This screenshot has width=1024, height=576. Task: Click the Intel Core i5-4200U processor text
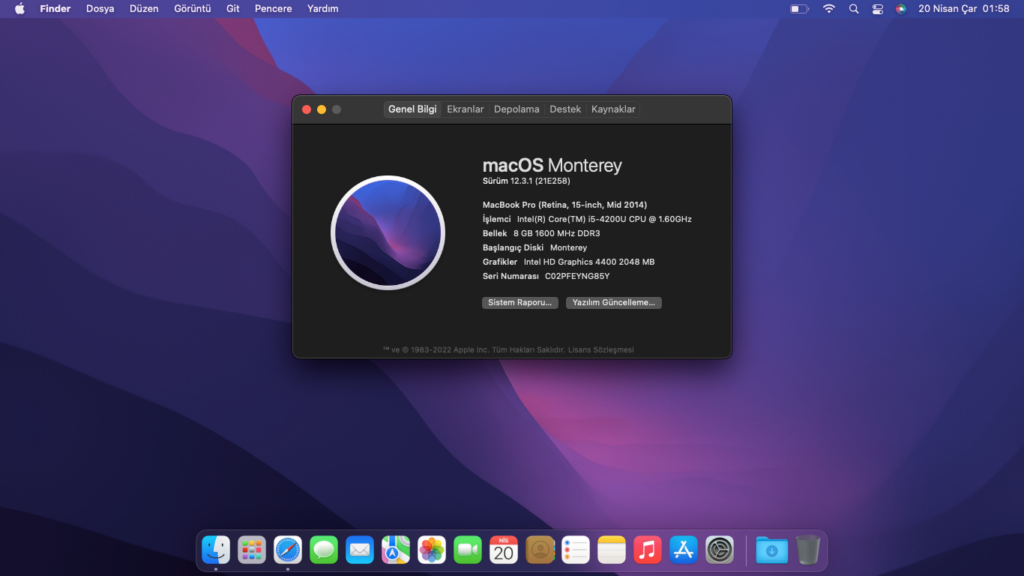click(x=604, y=219)
